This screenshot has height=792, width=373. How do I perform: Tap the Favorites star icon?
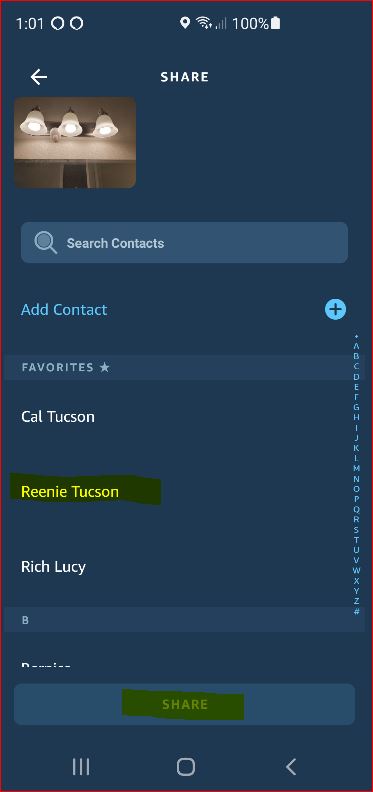(105, 367)
